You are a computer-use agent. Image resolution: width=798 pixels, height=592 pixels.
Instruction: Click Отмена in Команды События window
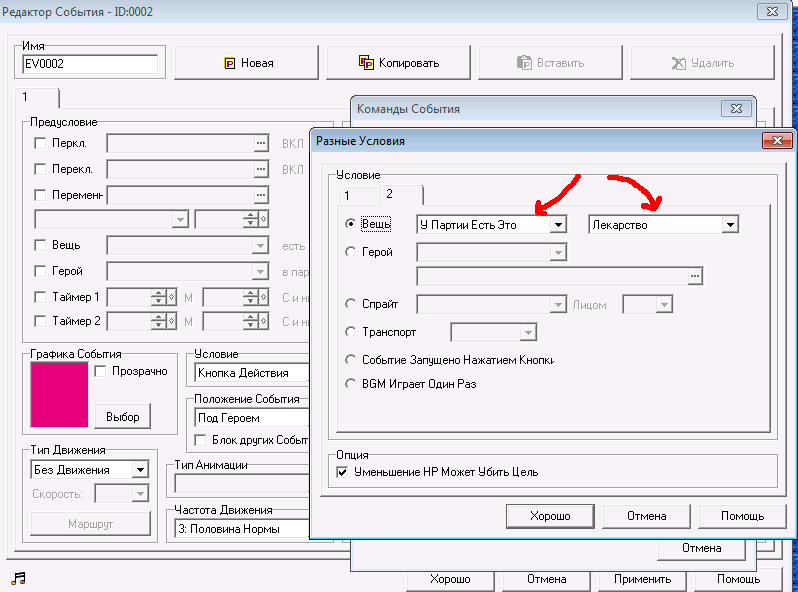[701, 548]
